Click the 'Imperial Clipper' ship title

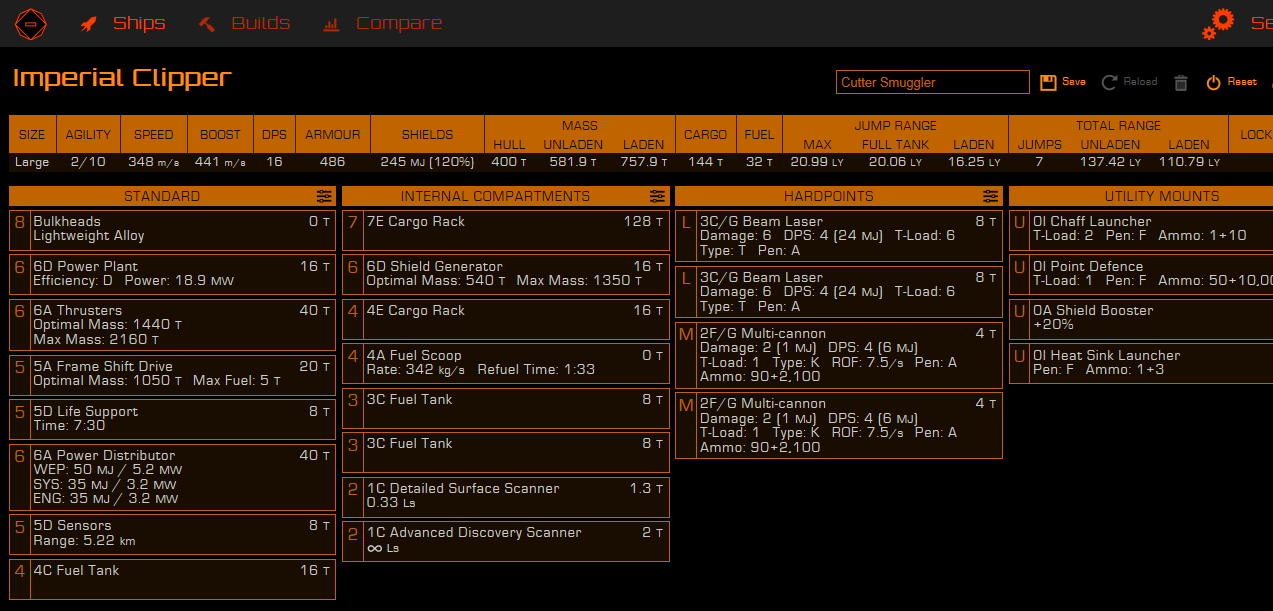(x=122, y=78)
